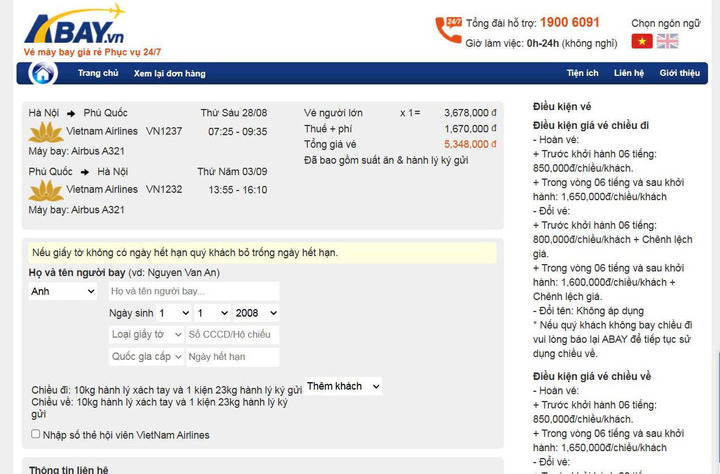This screenshot has width=720, height=474.
Task: Click flight number VN1237
Action: pos(164,131)
